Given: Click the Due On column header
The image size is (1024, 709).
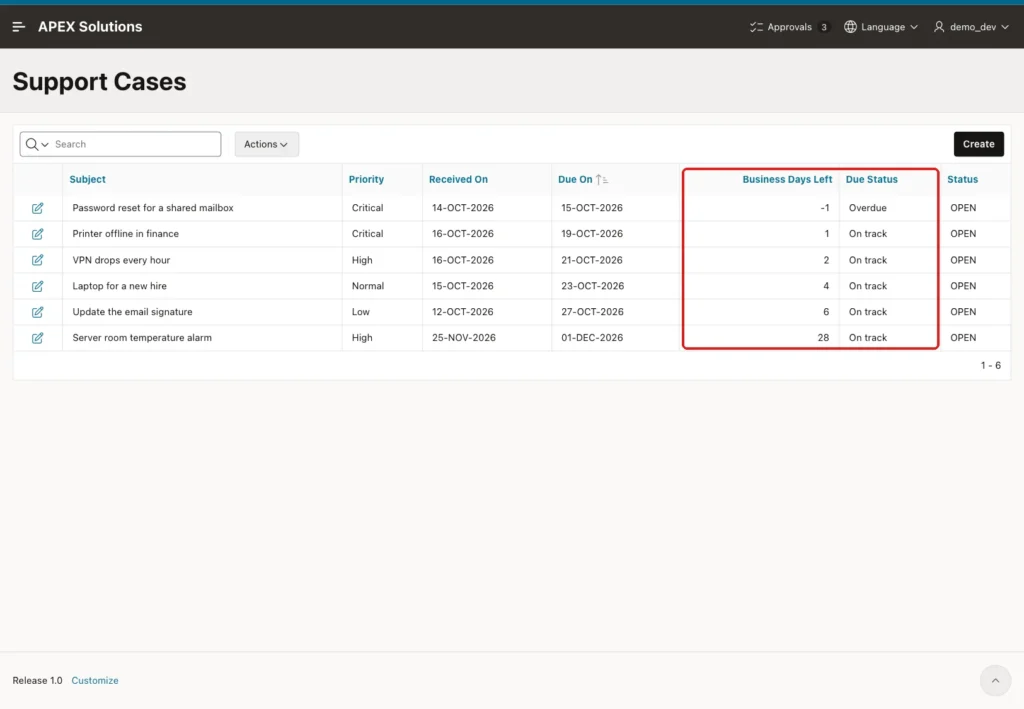Looking at the screenshot, I should coord(575,180).
